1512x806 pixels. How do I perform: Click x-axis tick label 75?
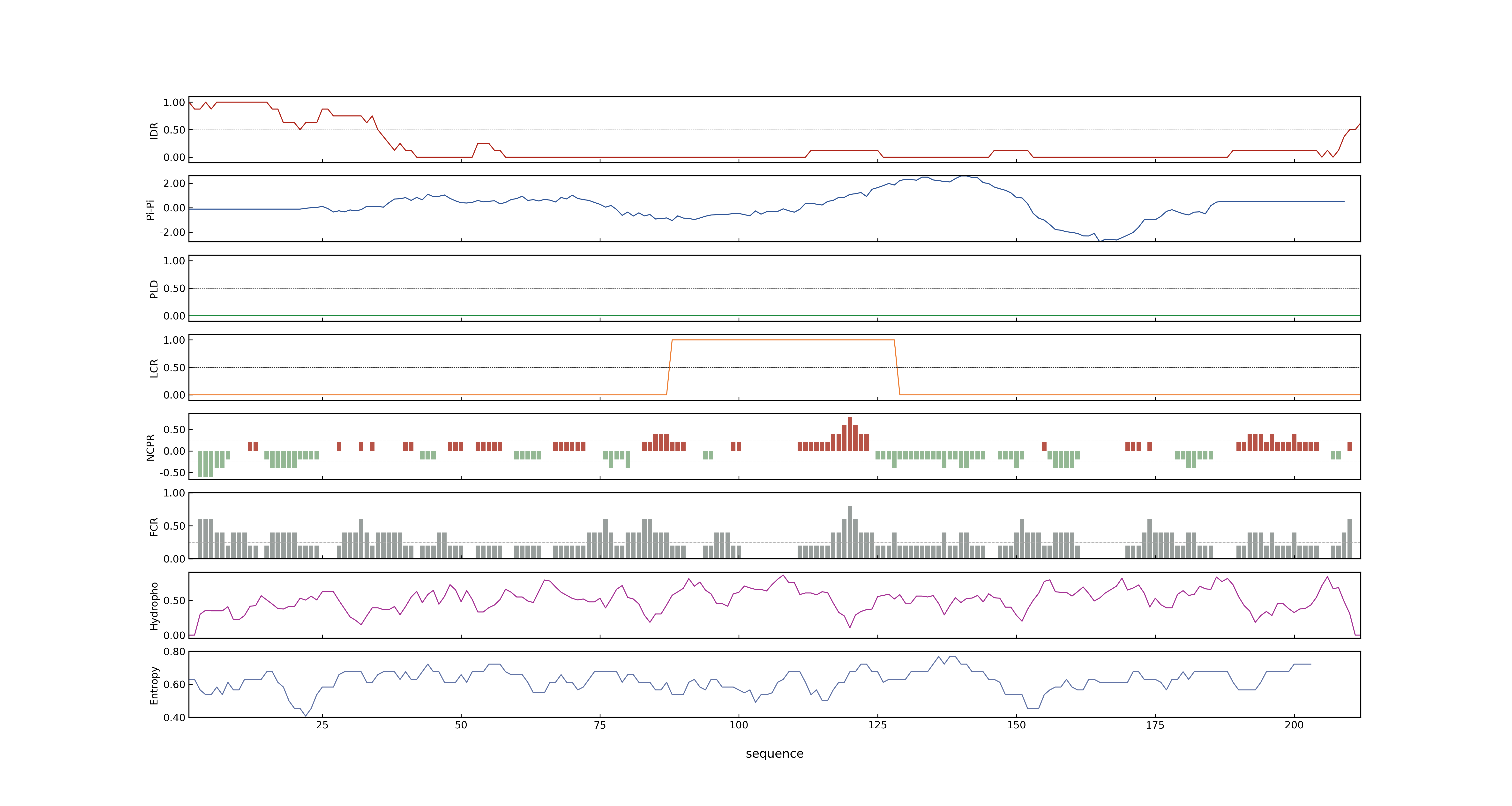(x=600, y=725)
